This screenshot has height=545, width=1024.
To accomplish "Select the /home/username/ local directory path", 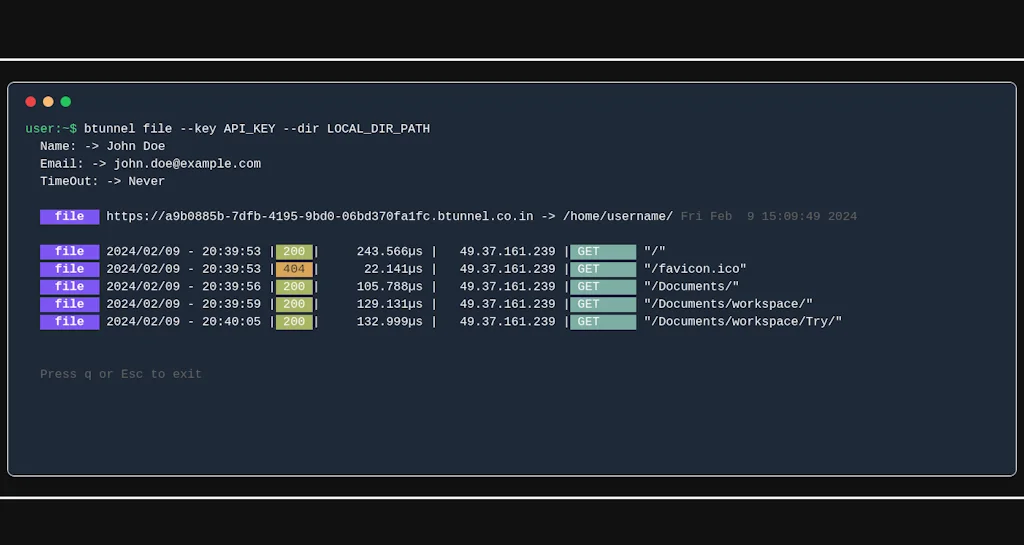I will pos(618,217).
